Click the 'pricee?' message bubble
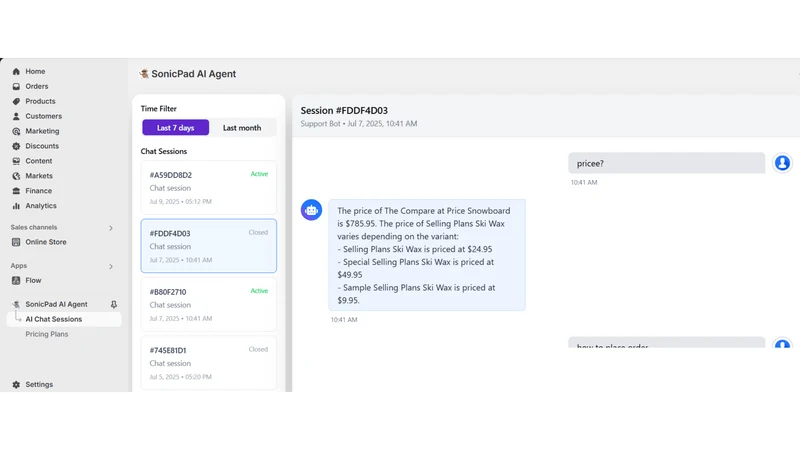The image size is (800, 450). (666, 163)
